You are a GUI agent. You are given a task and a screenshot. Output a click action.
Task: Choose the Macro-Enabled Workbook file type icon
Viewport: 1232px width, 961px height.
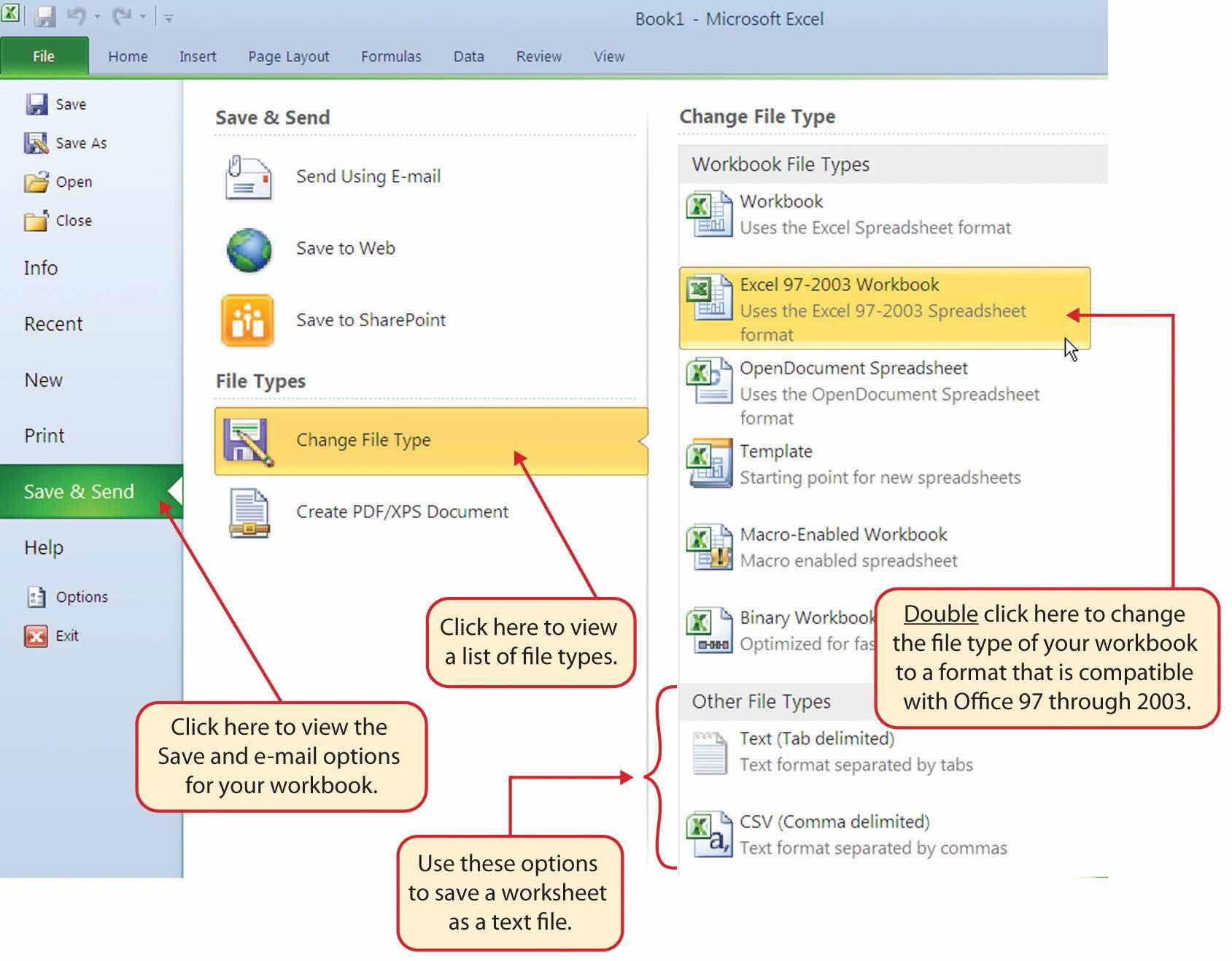pos(709,547)
